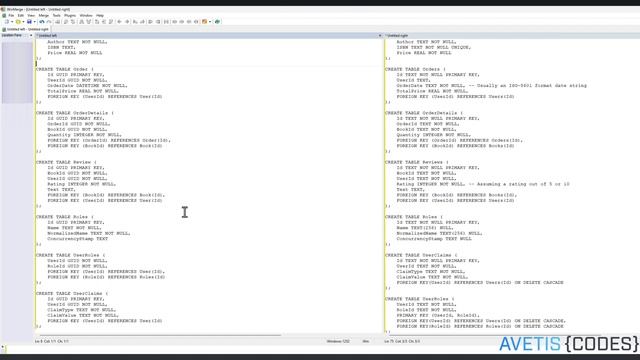Open the Window menu
This screenshot has width=640, height=360.
[x=86, y=16]
